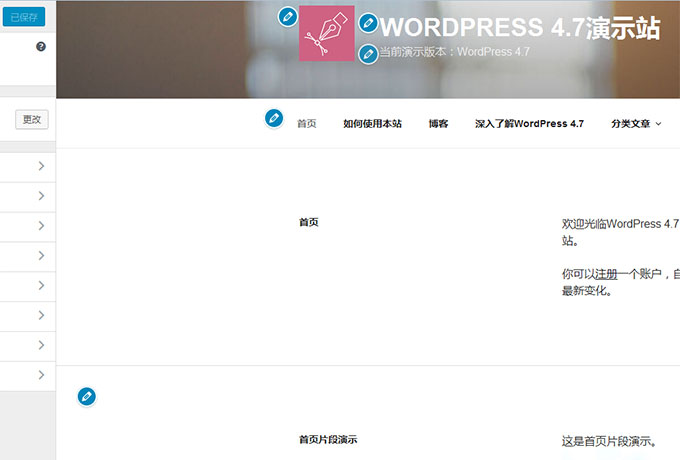Viewport: 680px width, 460px height.
Task: Click the 更改 change button
Action: pyautogui.click(x=32, y=119)
